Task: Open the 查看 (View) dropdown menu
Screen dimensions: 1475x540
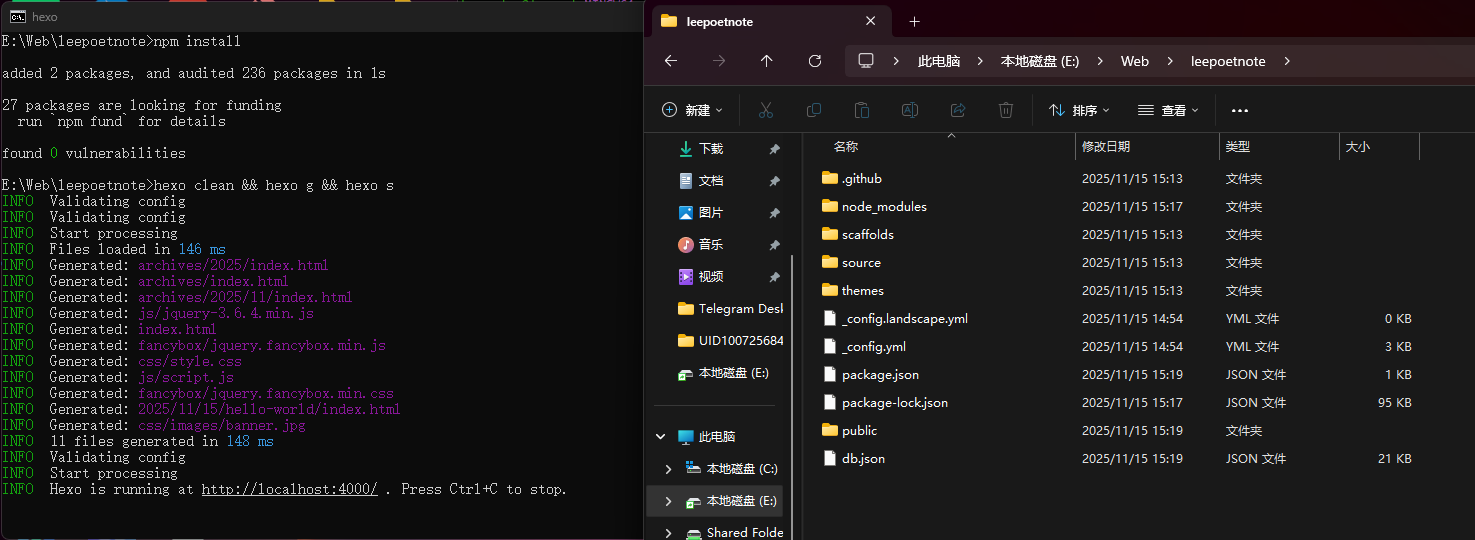Action: point(1168,110)
